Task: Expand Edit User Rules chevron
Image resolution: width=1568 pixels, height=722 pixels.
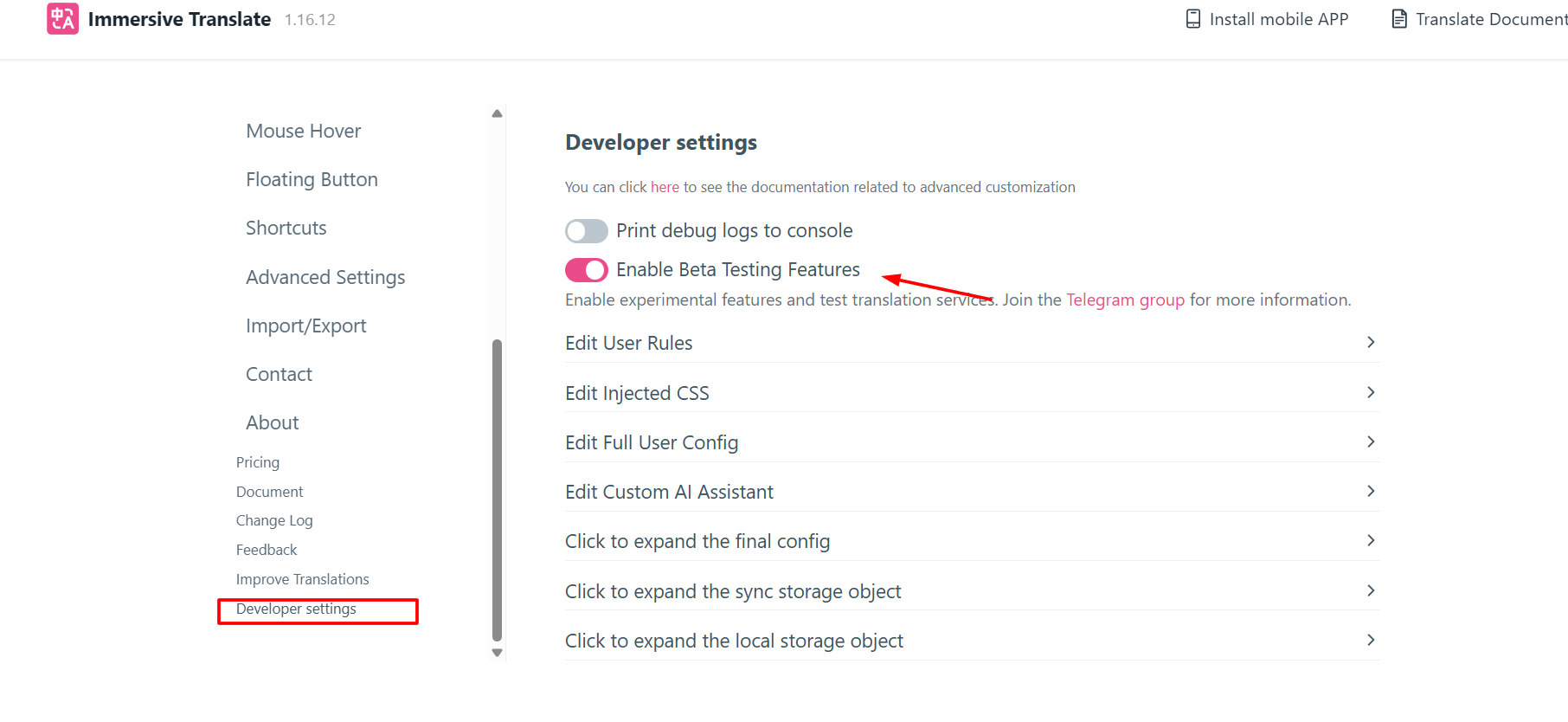Action: [1371, 342]
